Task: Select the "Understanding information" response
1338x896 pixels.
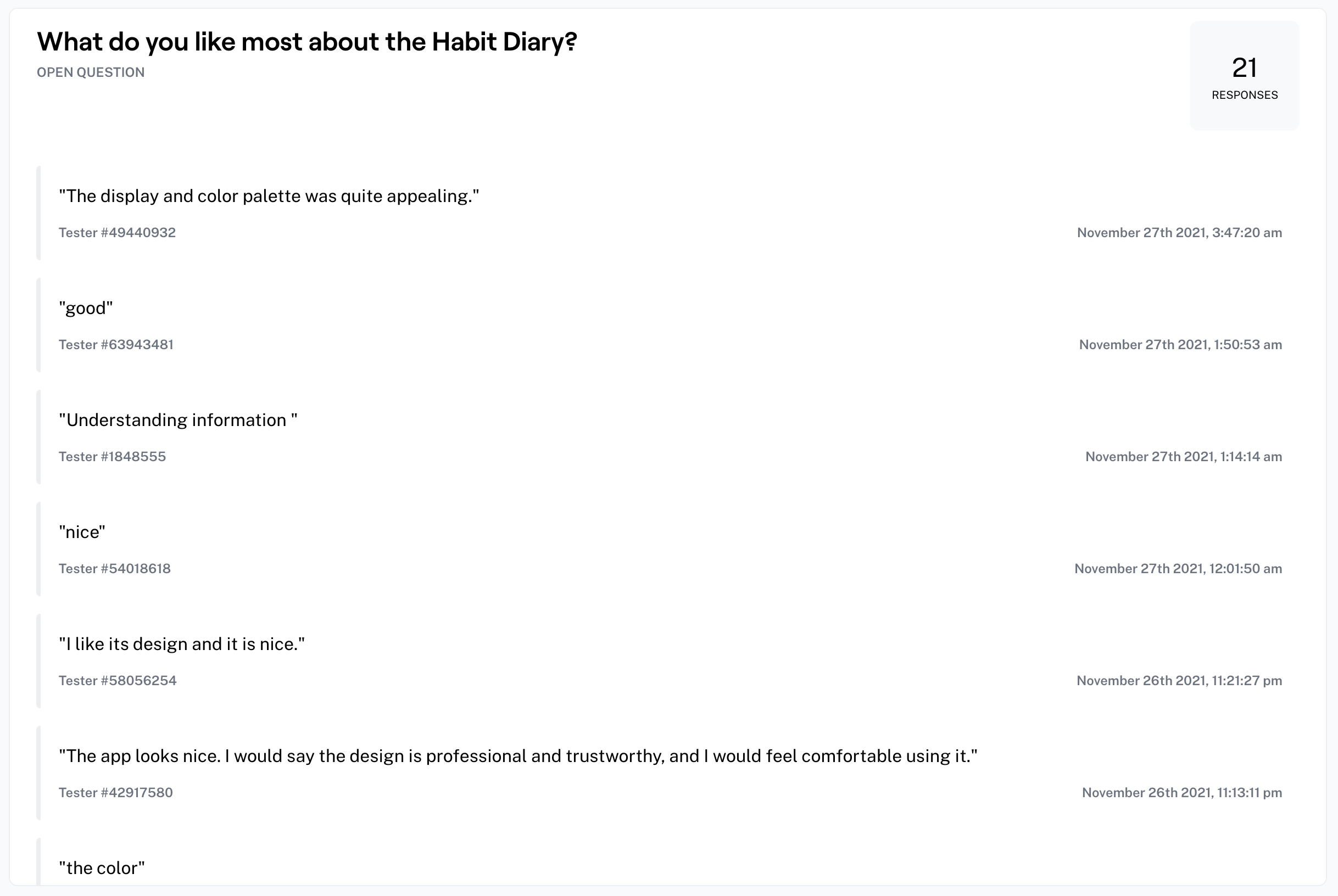Action: coord(178,420)
